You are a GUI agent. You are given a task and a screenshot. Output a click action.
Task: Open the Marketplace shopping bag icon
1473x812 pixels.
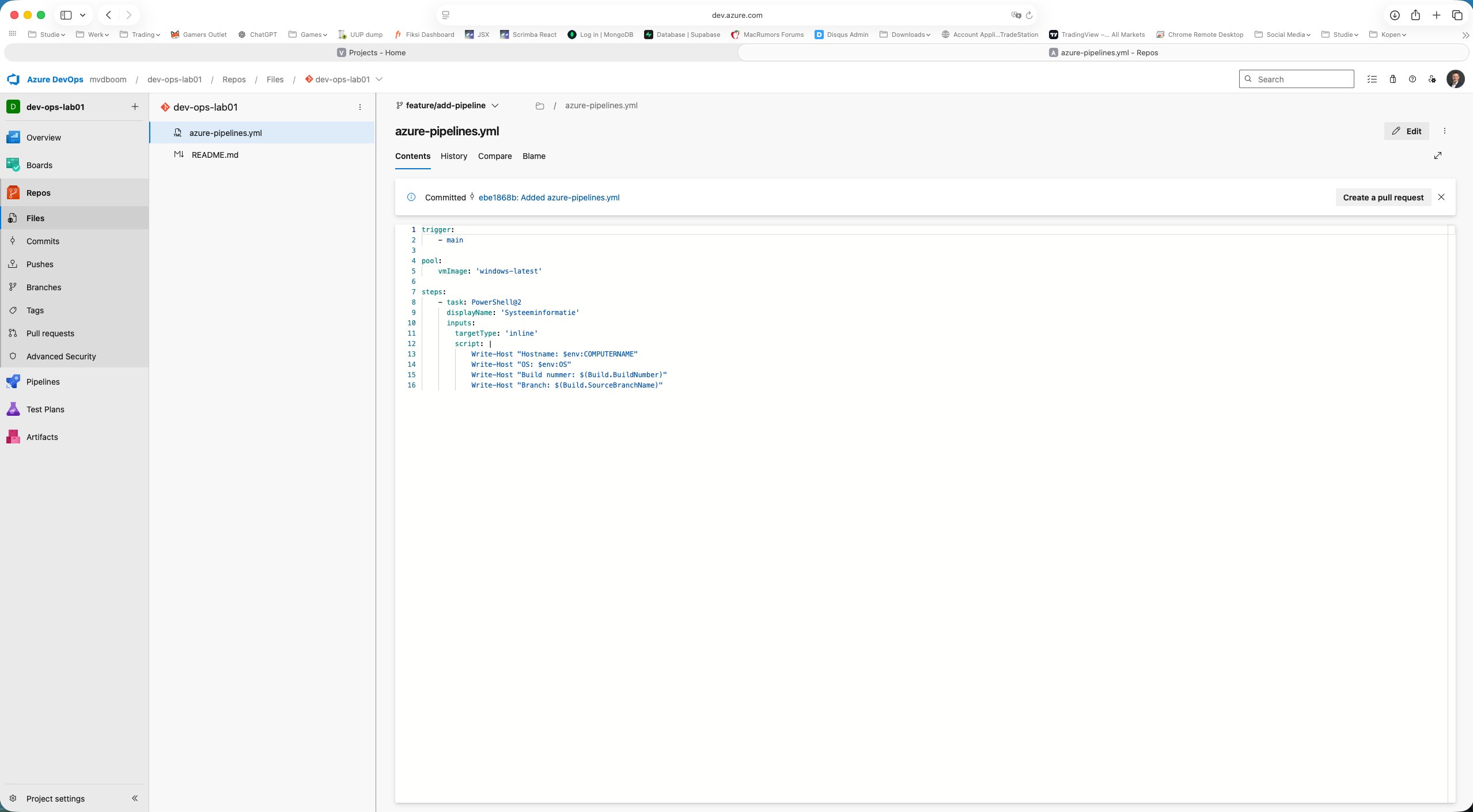point(1392,79)
